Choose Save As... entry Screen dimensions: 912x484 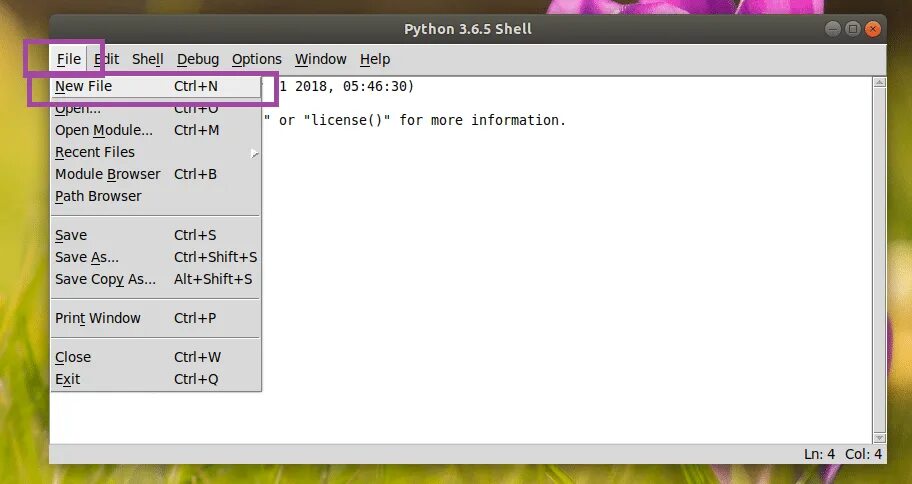[x=156, y=257]
